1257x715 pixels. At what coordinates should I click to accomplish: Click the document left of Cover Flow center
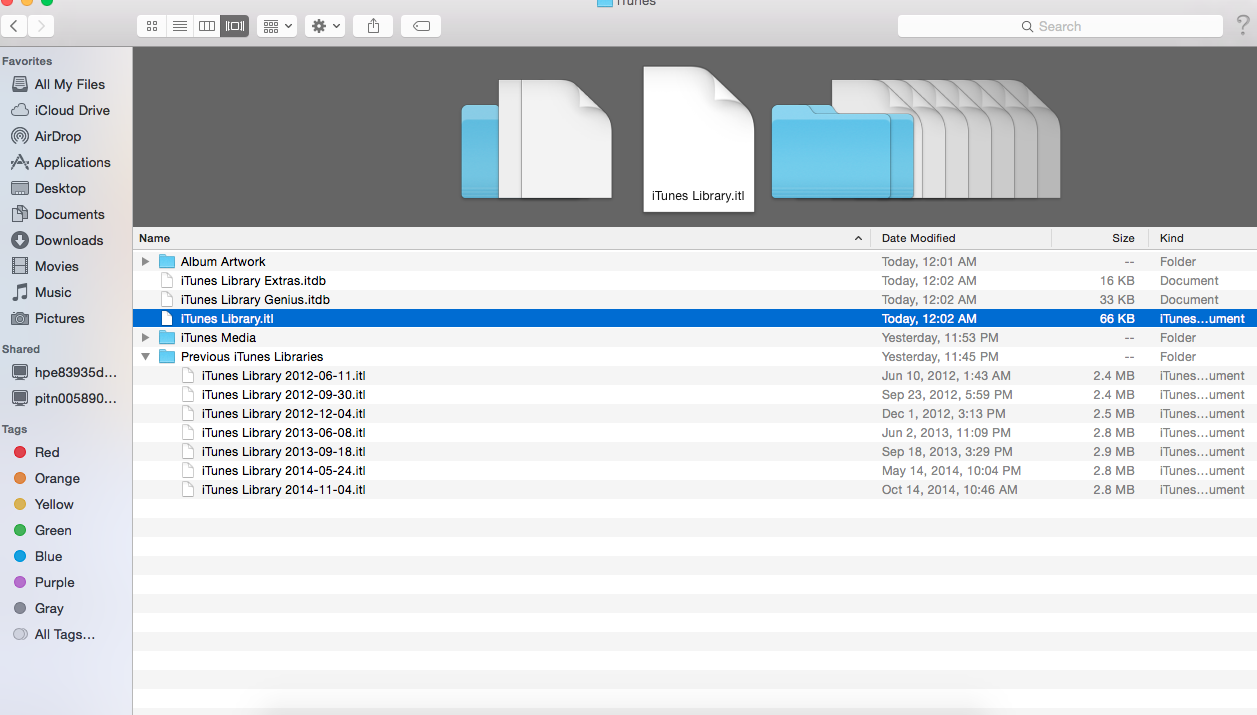pyautogui.click(x=566, y=139)
